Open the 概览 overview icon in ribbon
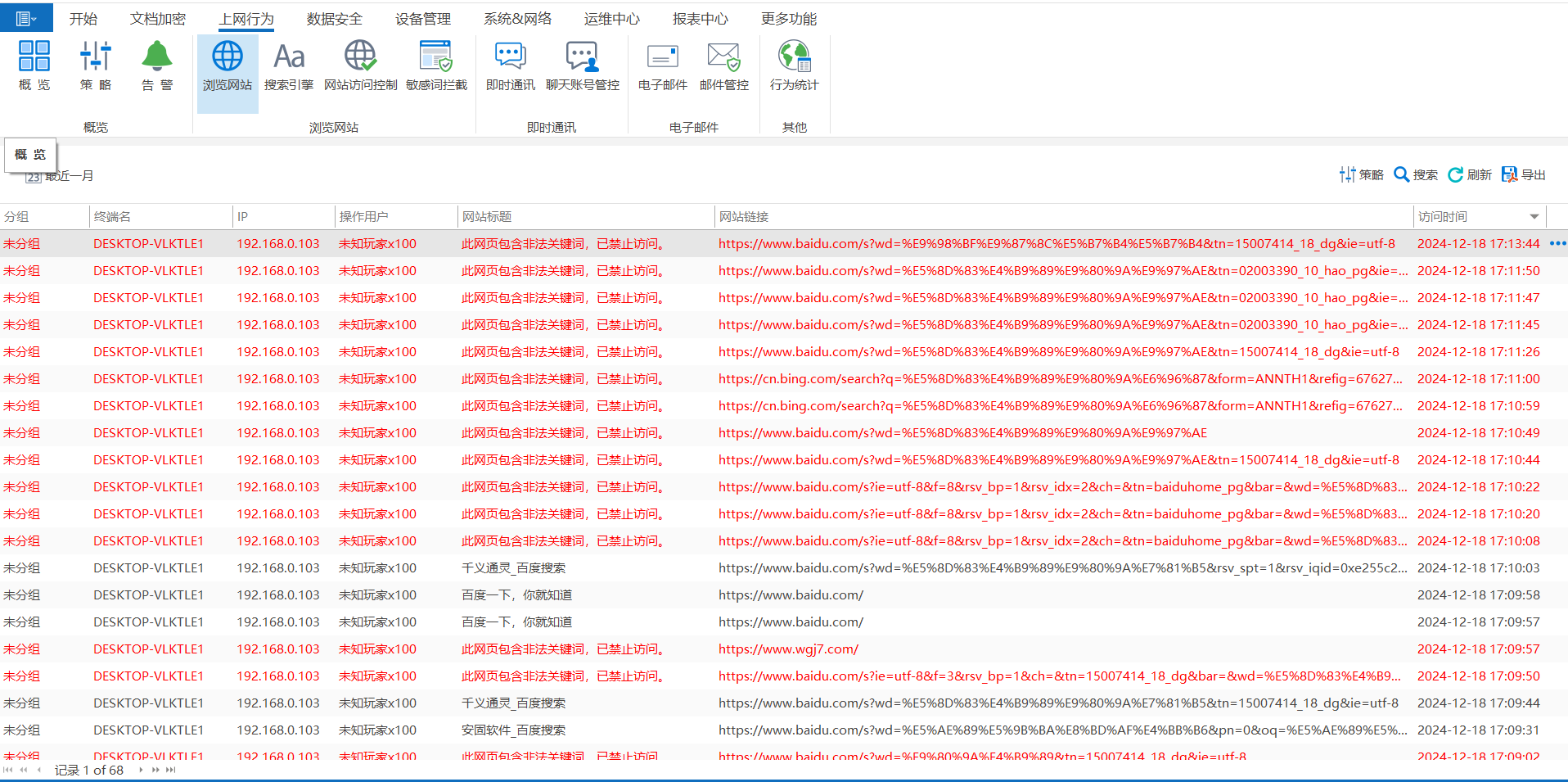 [34, 66]
